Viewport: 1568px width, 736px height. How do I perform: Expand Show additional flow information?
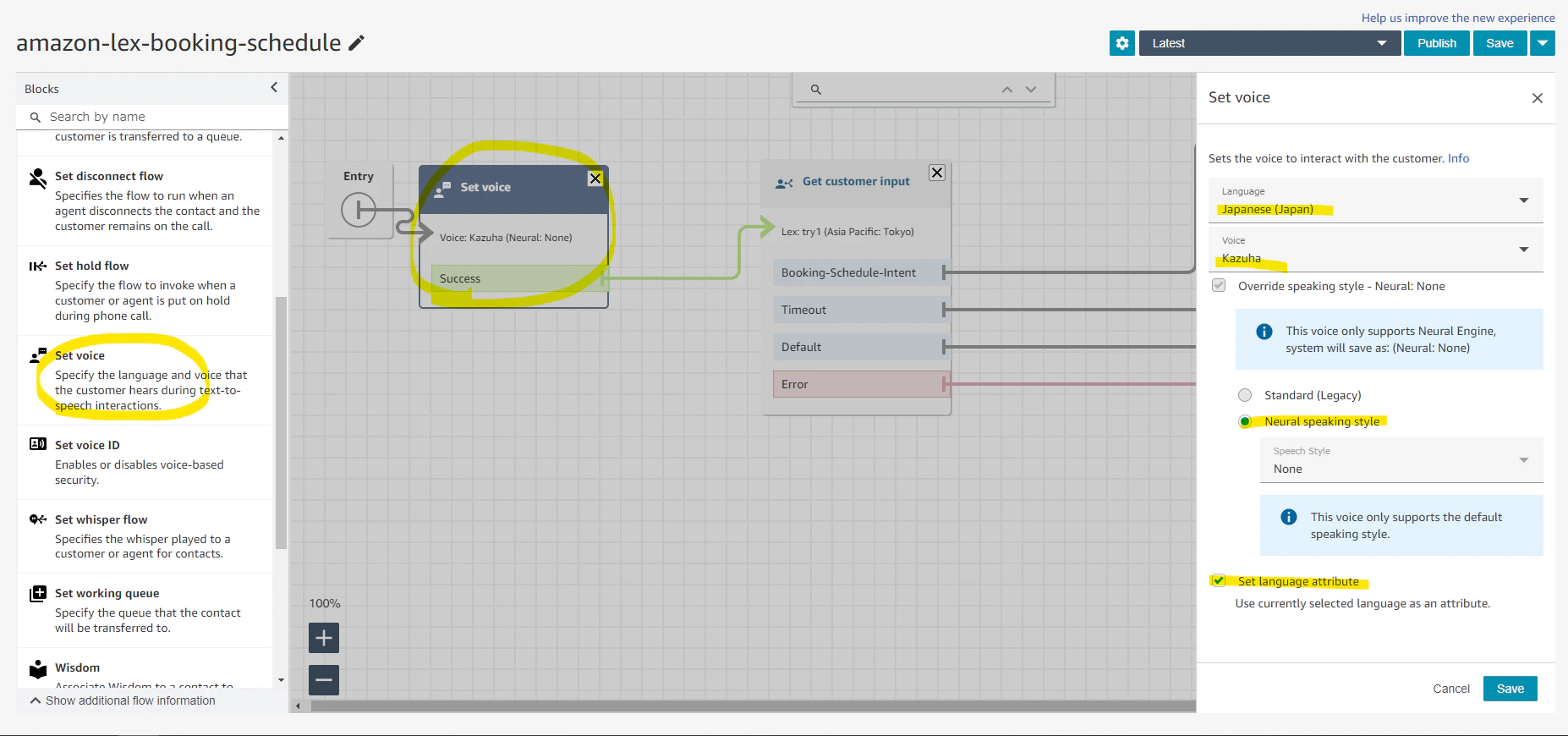click(123, 700)
